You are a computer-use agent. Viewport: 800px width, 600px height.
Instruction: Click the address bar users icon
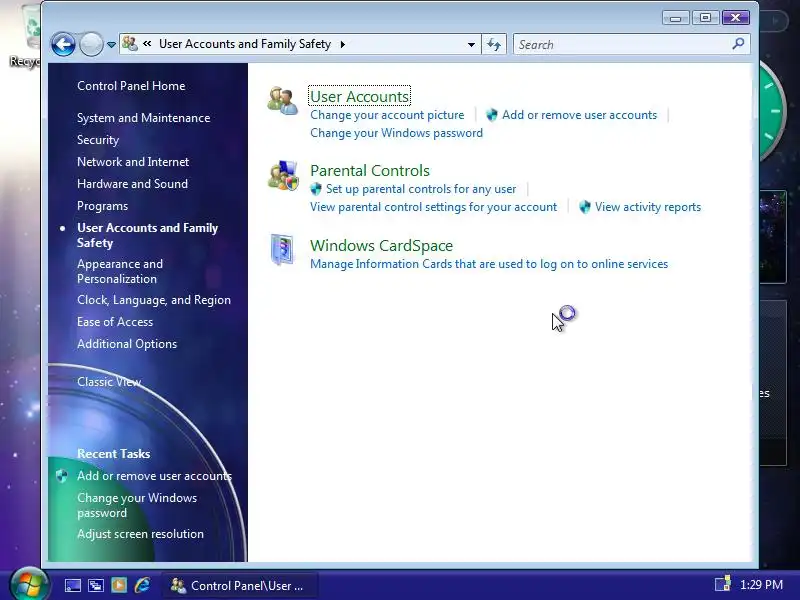pos(130,44)
